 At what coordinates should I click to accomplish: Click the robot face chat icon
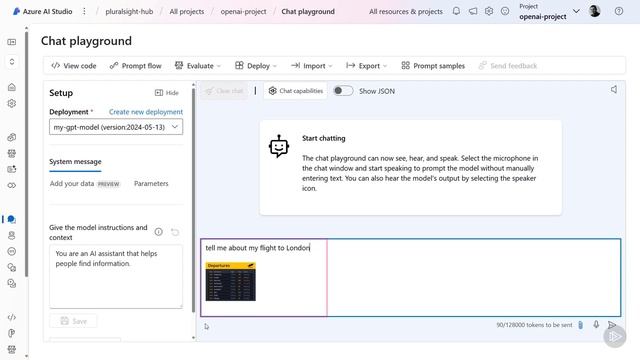tap(279, 146)
